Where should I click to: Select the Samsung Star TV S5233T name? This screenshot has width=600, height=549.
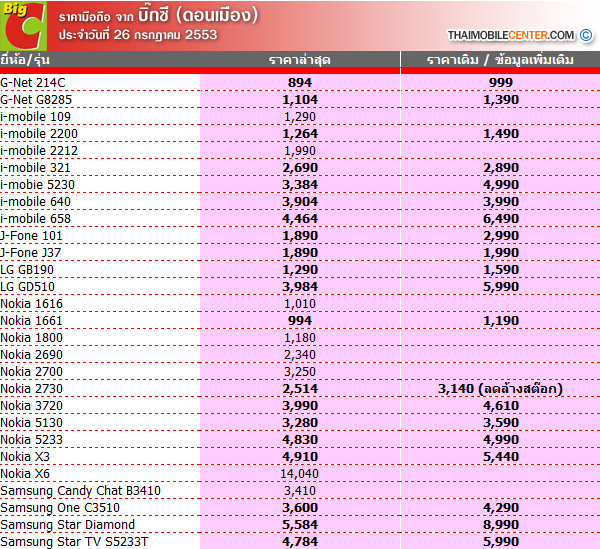(74, 542)
